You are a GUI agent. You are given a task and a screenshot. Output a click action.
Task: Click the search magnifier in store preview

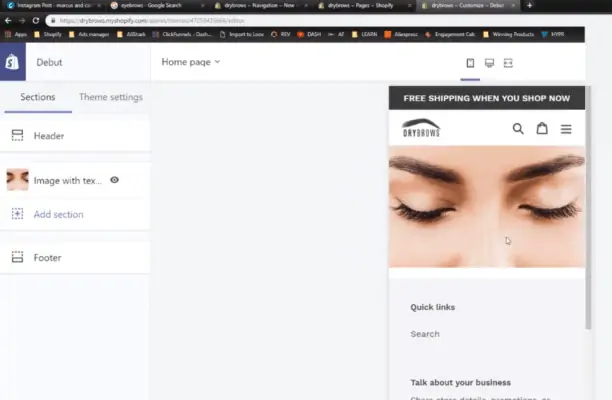coord(518,128)
